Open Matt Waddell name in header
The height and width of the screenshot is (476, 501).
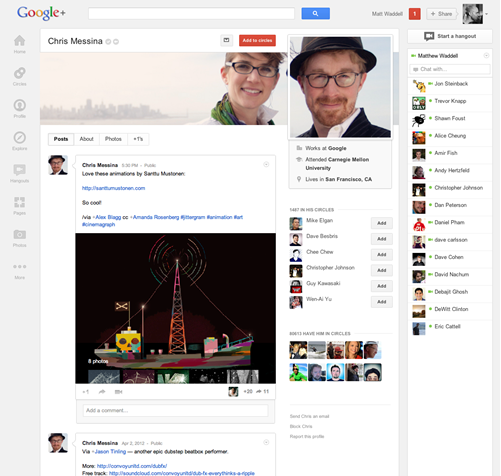pos(387,14)
